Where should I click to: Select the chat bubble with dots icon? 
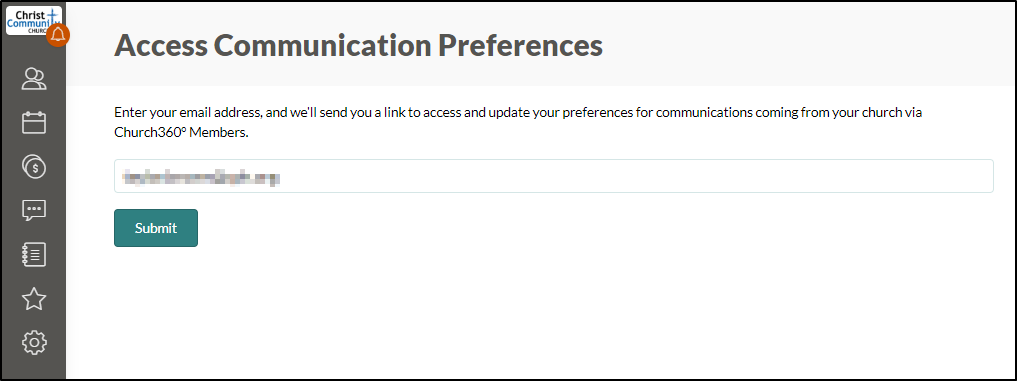[x=34, y=210]
